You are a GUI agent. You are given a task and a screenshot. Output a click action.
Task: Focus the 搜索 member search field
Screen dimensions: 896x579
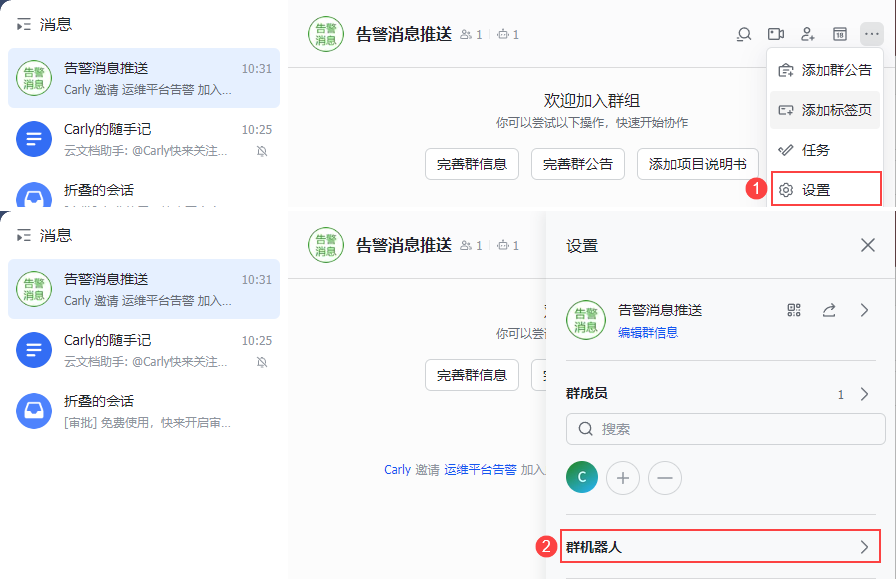tap(725, 429)
